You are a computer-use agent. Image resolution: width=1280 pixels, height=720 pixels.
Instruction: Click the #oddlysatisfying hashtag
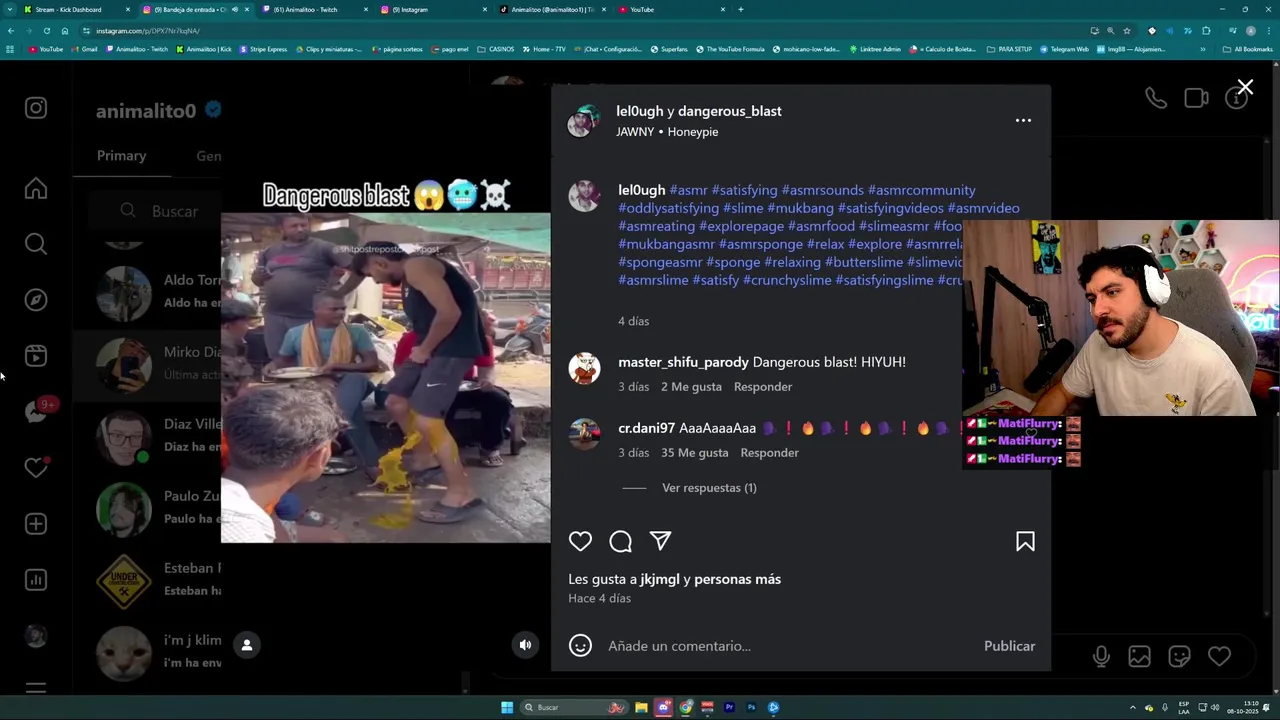[x=668, y=208]
